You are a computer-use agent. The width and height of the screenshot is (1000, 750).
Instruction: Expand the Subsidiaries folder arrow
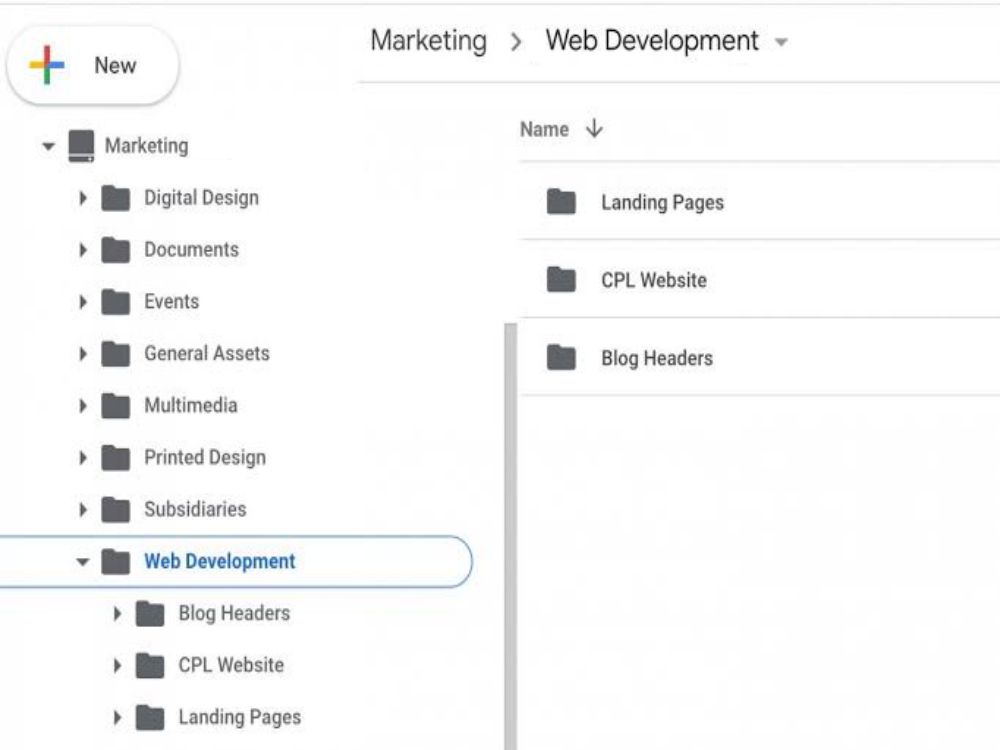83,510
